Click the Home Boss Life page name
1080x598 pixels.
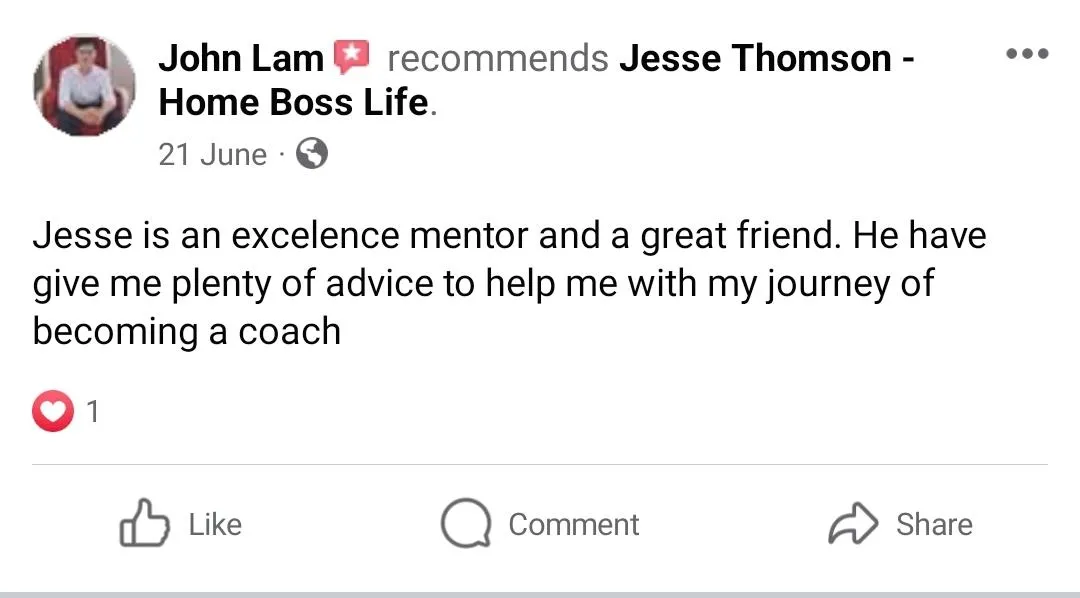pos(294,103)
